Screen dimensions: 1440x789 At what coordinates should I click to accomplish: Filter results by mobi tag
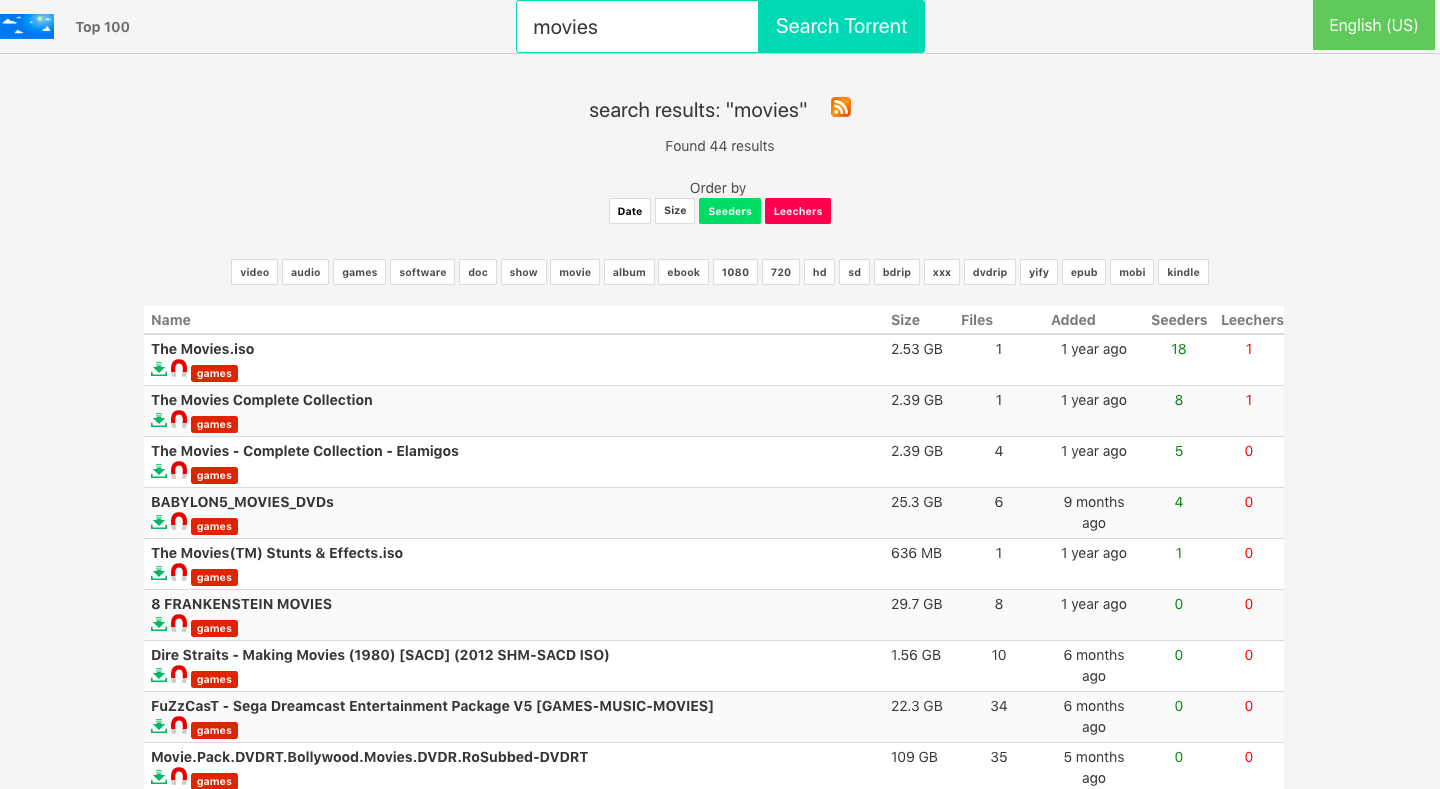(x=1132, y=272)
